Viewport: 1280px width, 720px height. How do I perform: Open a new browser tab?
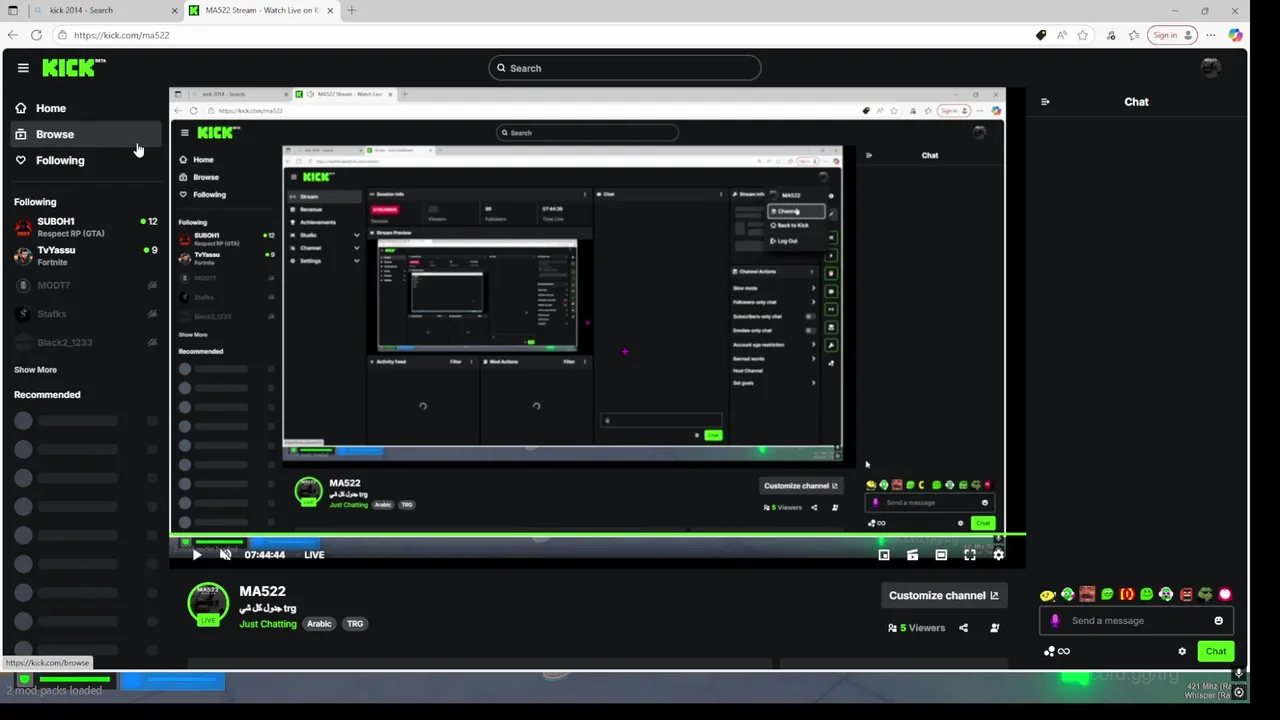[x=351, y=10]
